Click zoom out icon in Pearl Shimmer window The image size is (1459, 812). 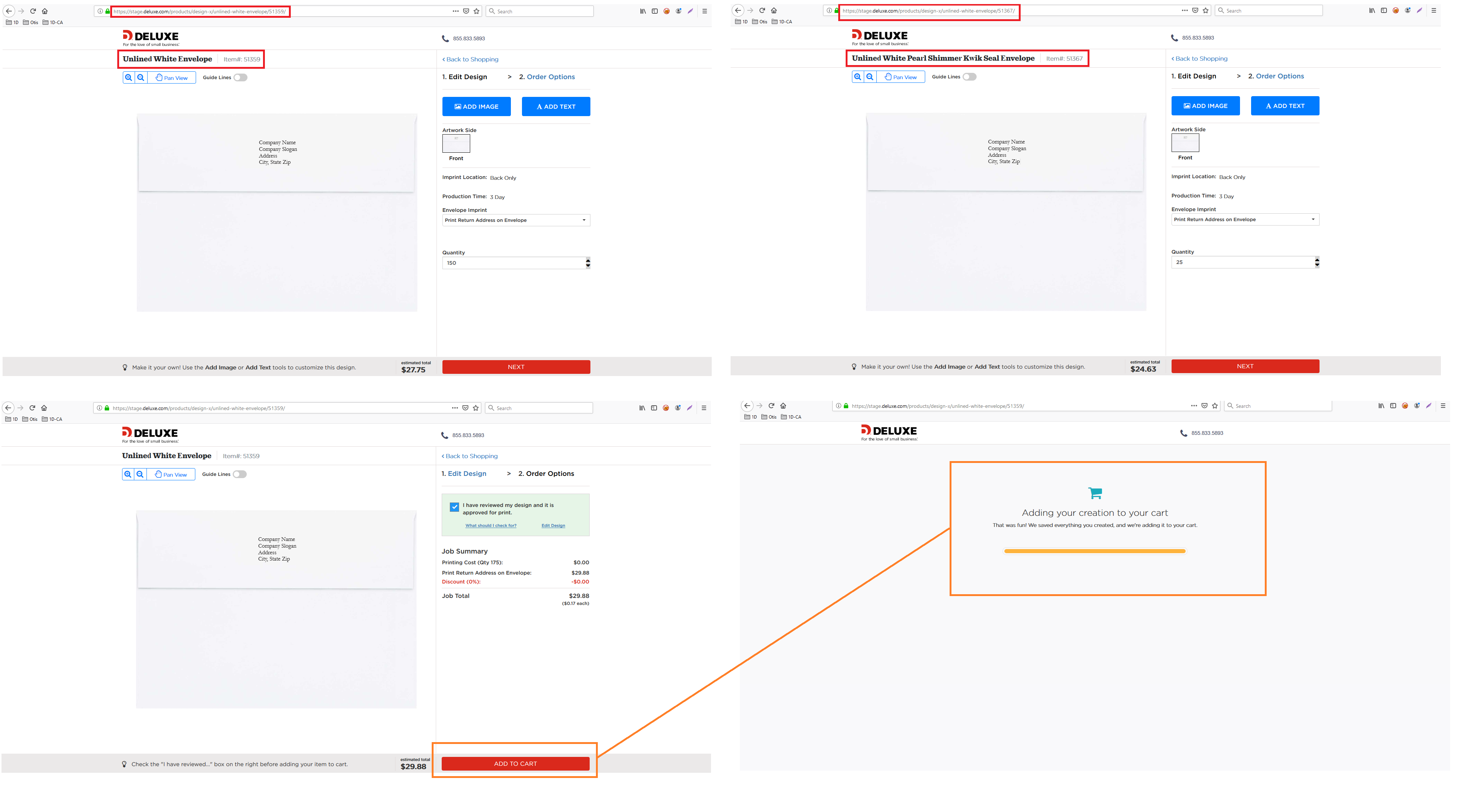(870, 77)
